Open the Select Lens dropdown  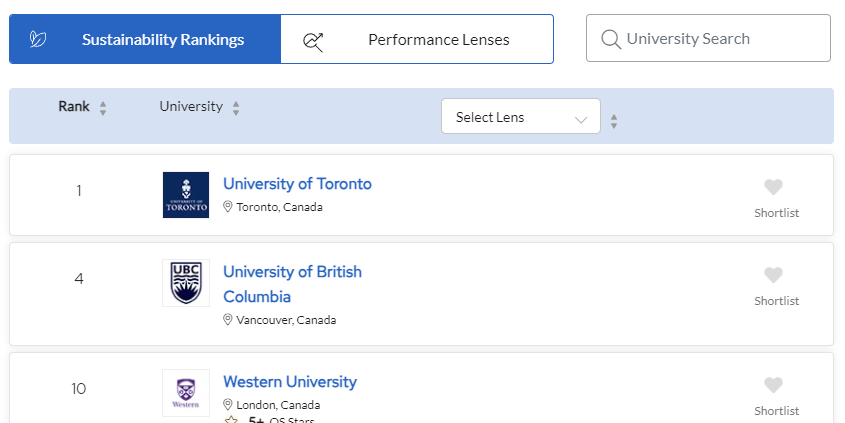click(521, 116)
